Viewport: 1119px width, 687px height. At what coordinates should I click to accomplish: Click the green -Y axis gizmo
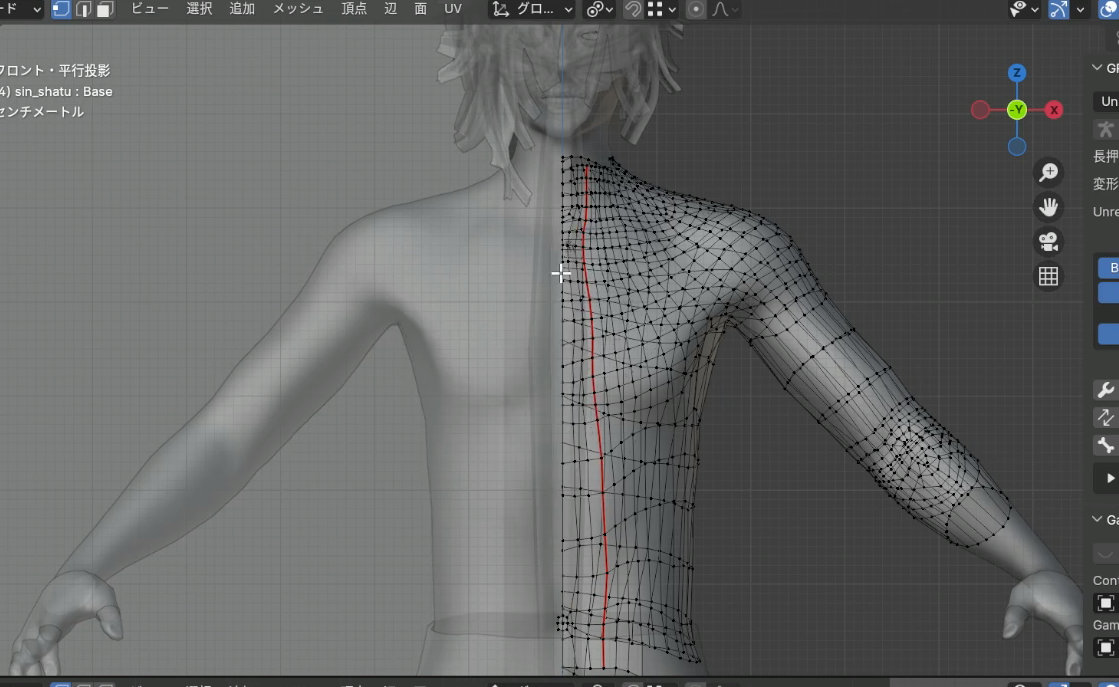tap(1017, 110)
